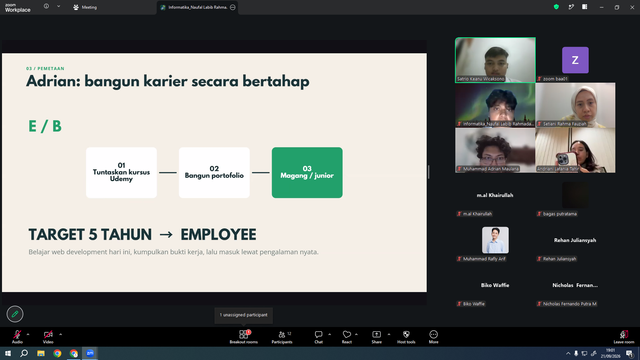Select the m.al Khairullah participant tile
Image resolution: width=640 pixels, height=360 pixels.
click(x=495, y=195)
